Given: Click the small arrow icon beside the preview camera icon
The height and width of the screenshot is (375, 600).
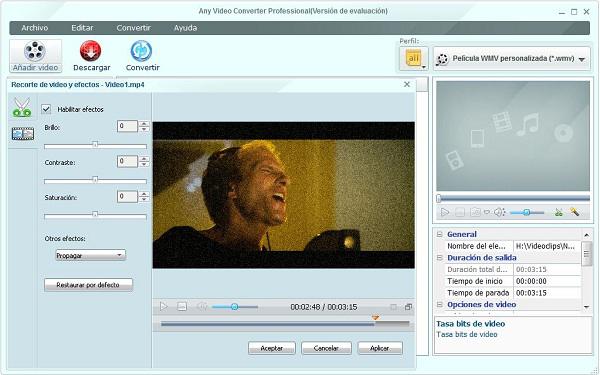Looking at the screenshot, I should coord(487,212).
